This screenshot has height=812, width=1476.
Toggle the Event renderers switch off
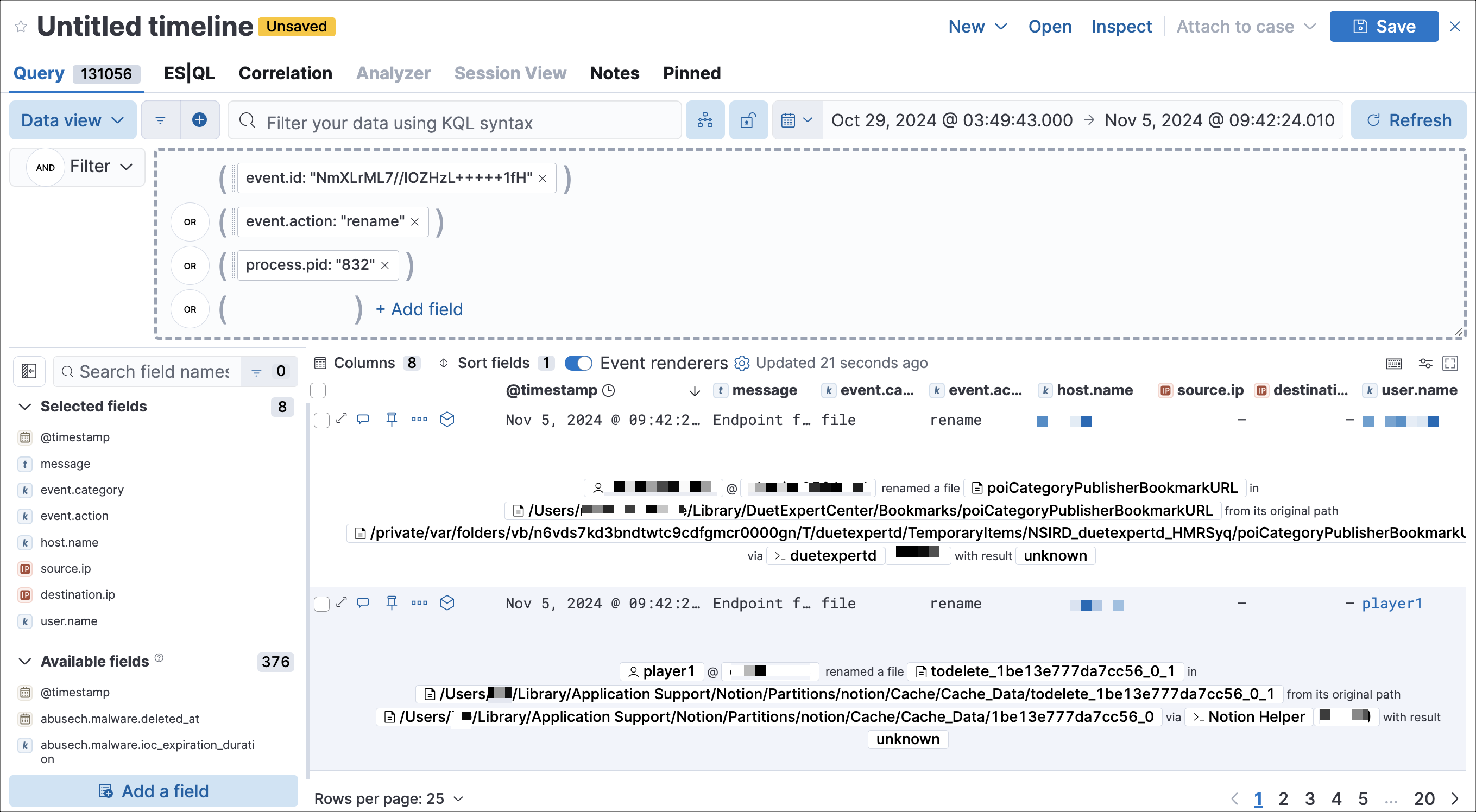[578, 363]
